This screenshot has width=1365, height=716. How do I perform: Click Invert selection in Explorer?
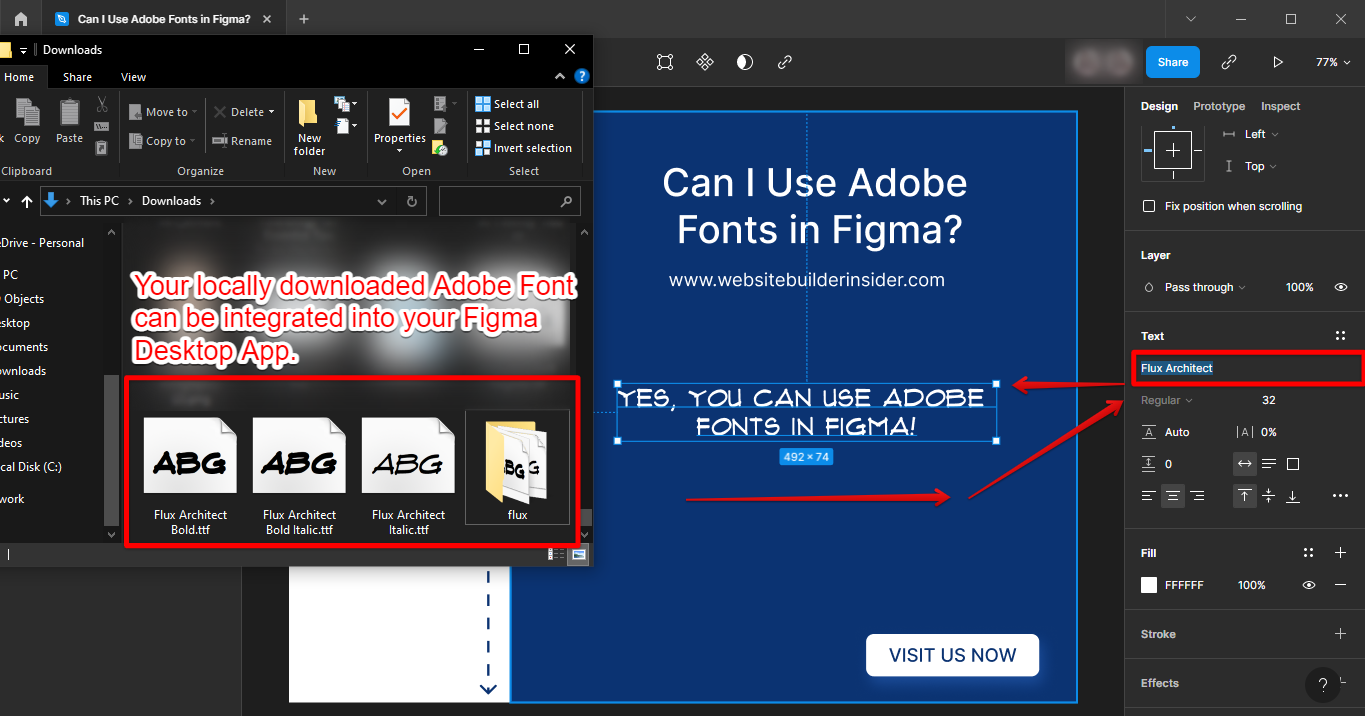tap(523, 148)
